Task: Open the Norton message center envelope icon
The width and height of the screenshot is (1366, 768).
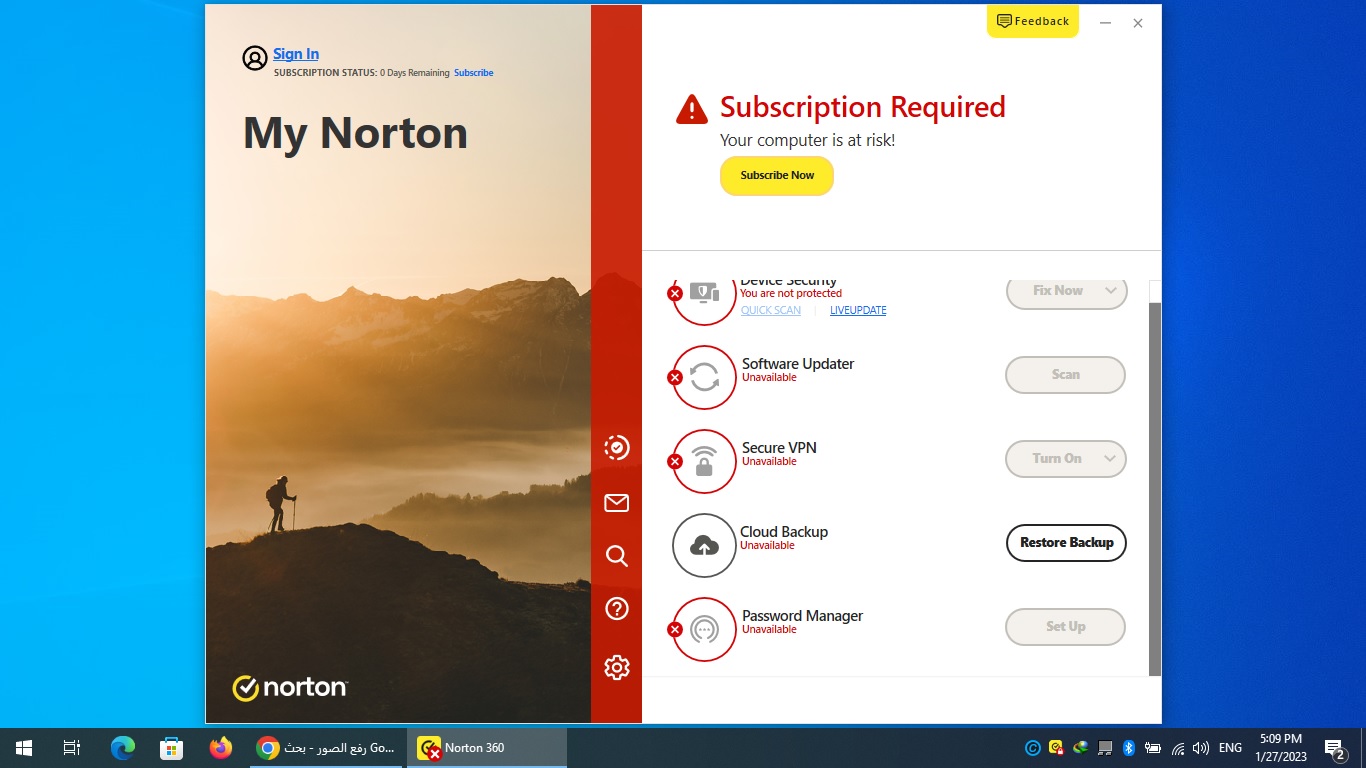Action: tap(617, 503)
